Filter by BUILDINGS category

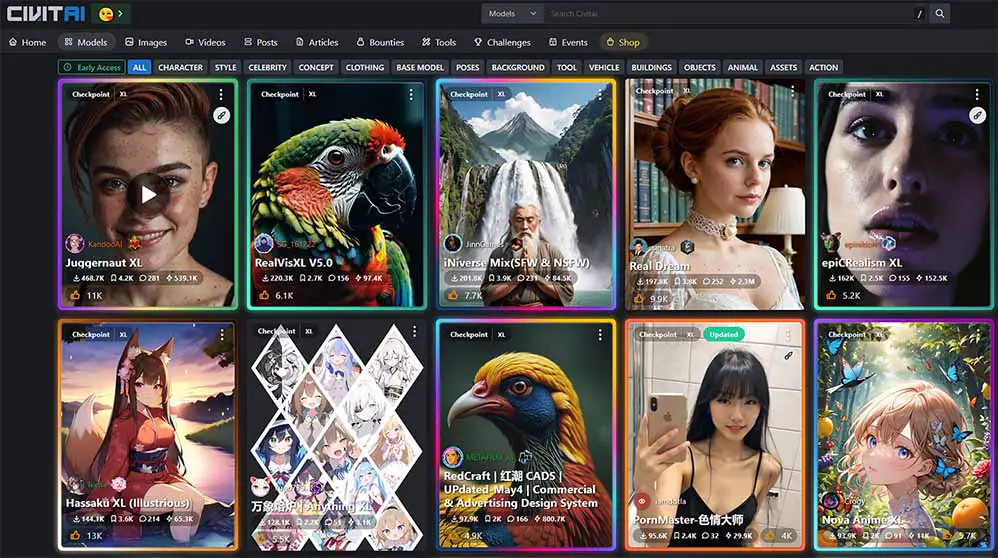(x=651, y=67)
